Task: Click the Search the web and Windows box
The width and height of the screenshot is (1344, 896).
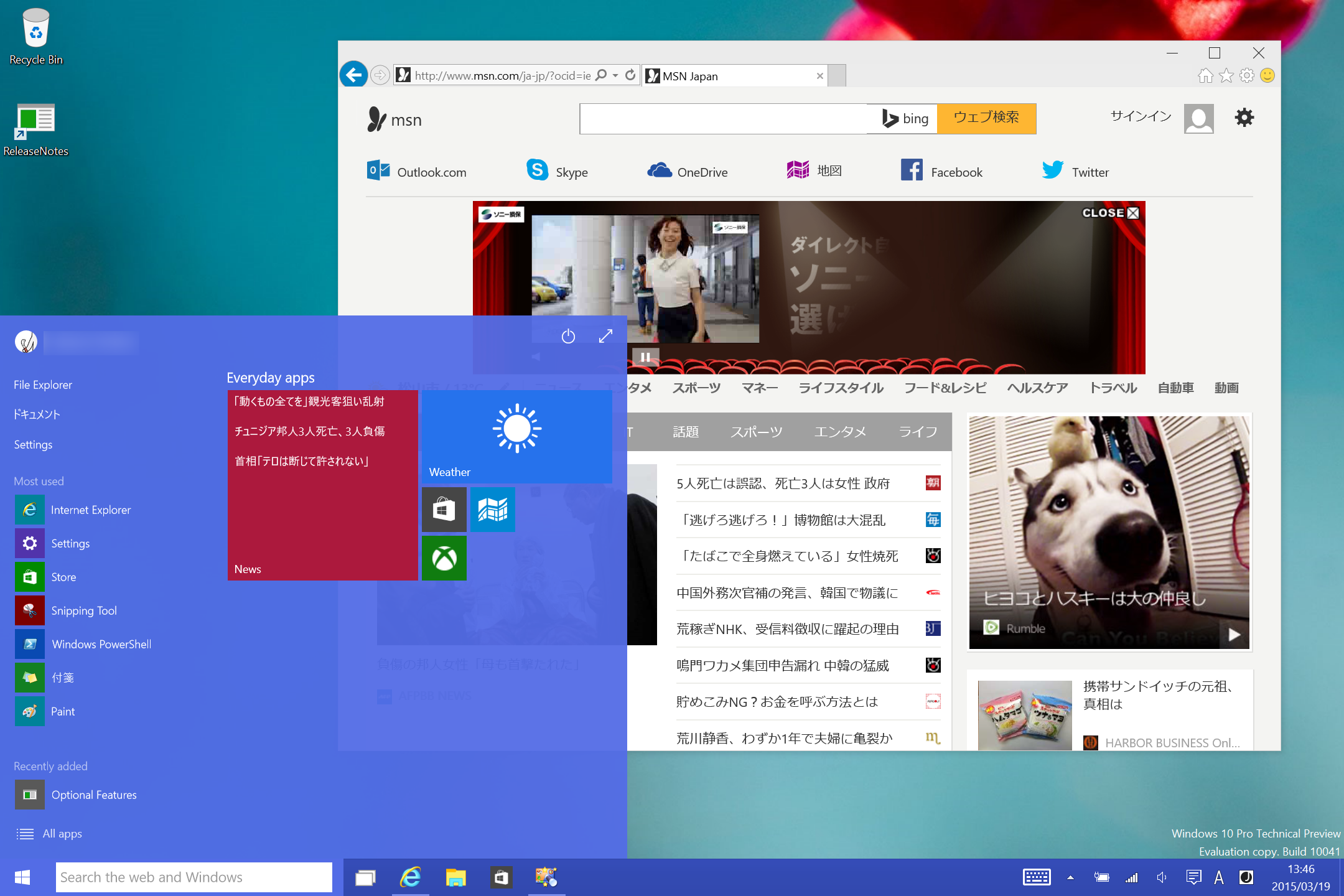Action: tap(194, 877)
